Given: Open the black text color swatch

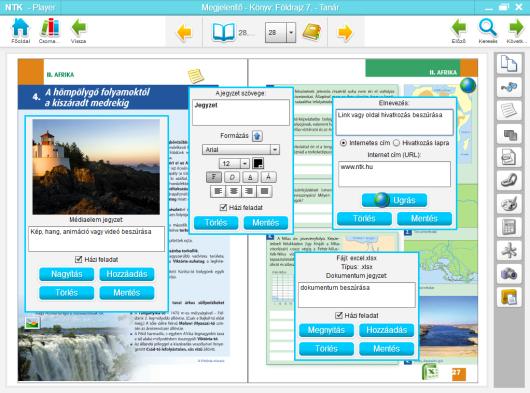Looking at the screenshot, I should point(258,163).
